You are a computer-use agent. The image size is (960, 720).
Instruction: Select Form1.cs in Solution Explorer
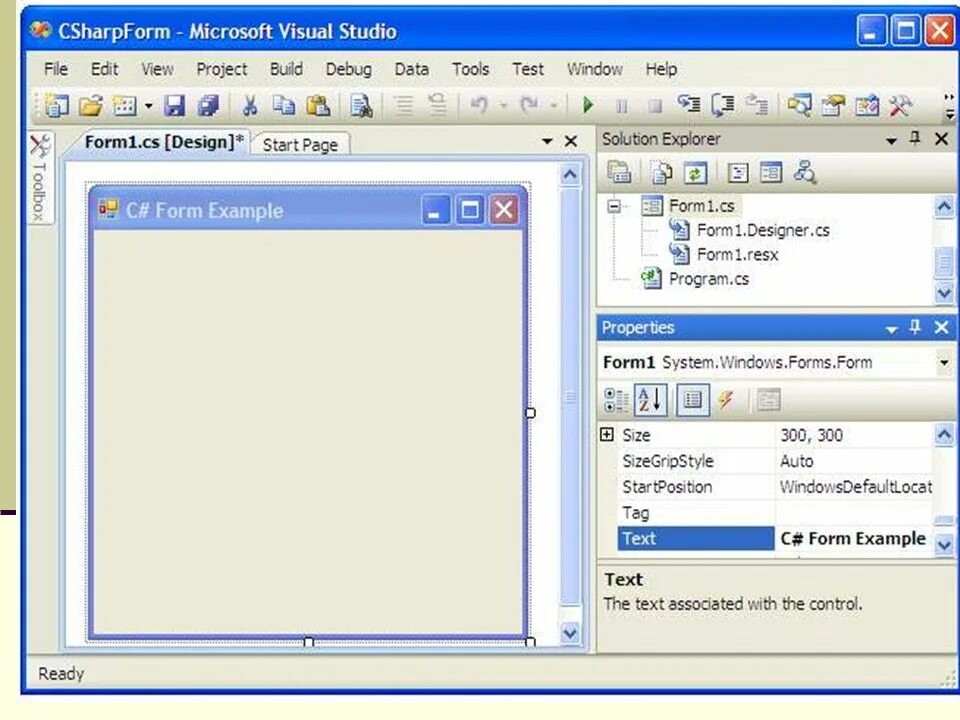pos(701,206)
